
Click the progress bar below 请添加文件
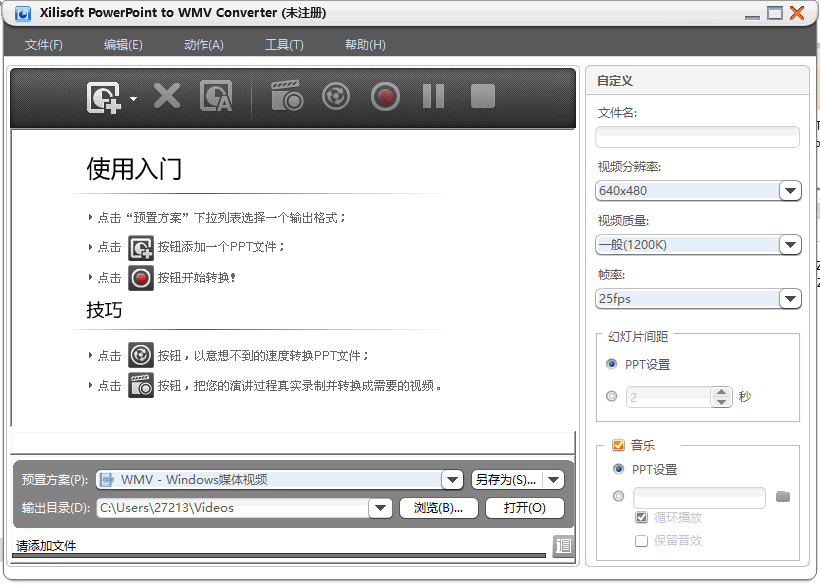pyautogui.click(x=279, y=555)
